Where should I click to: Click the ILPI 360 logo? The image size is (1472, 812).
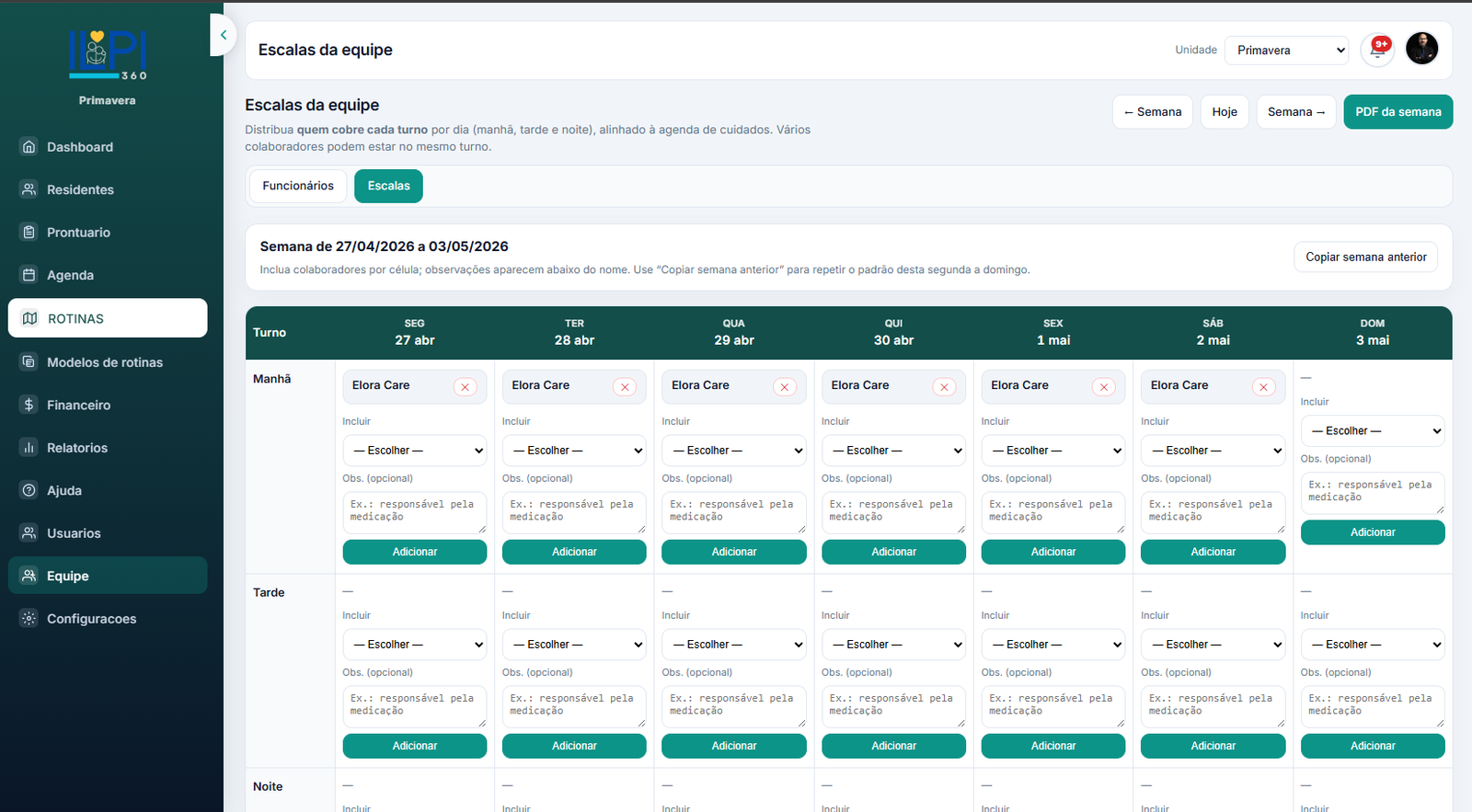(108, 55)
